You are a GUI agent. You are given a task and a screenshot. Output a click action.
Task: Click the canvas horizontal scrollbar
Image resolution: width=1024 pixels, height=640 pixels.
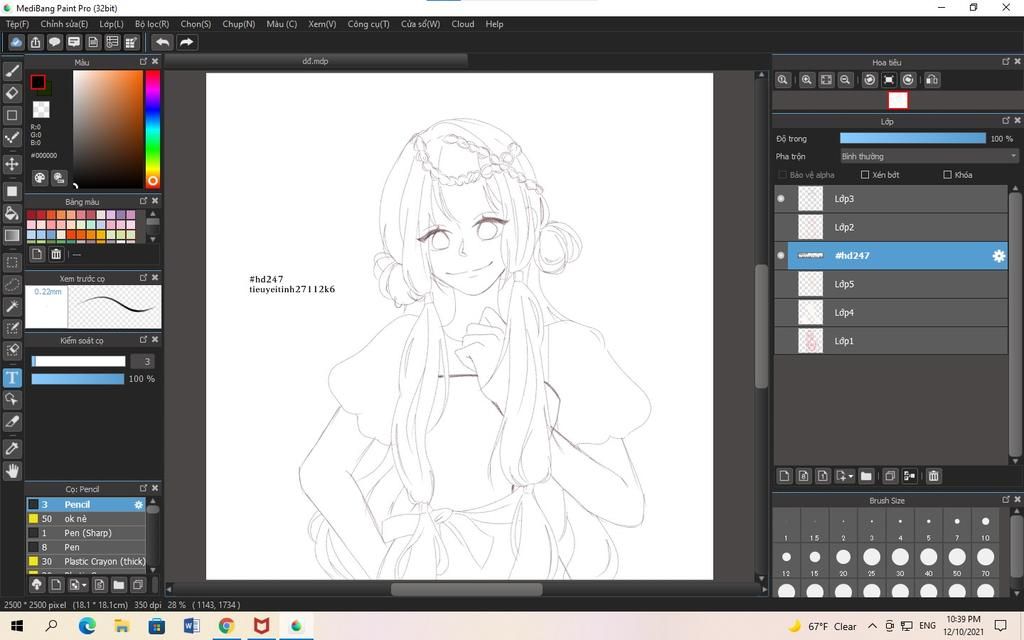point(466,589)
